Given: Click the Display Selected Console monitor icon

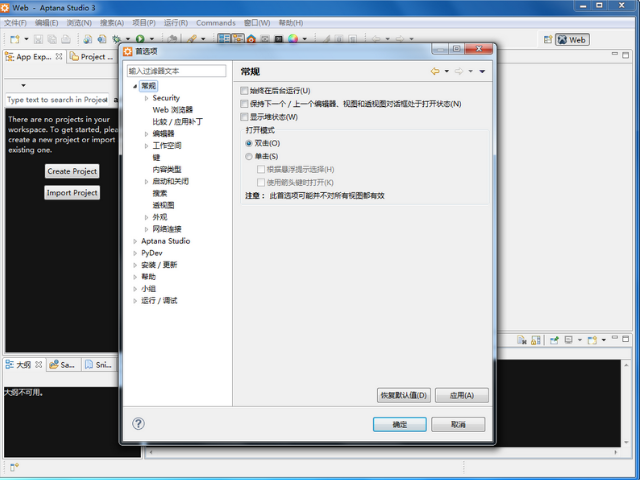Looking at the screenshot, I should click(568, 340).
